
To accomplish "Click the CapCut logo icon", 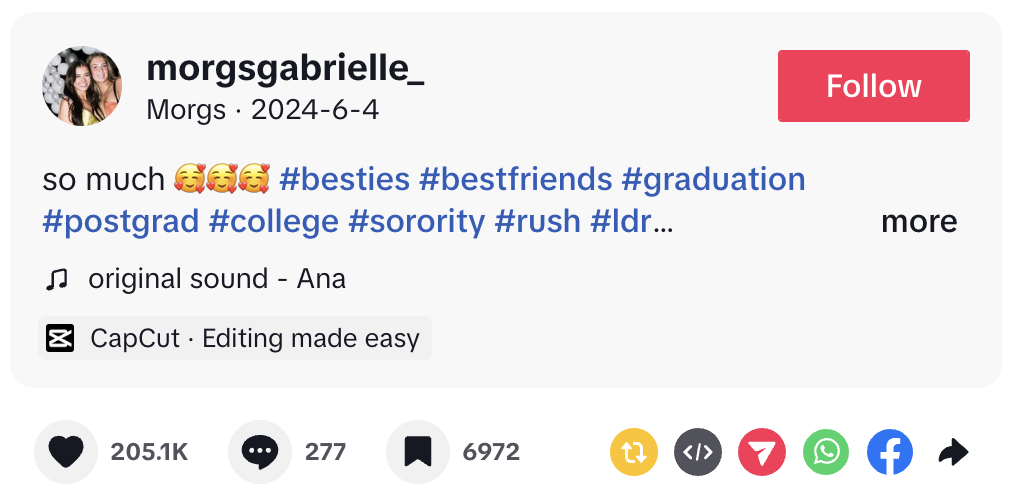I will coord(61,338).
